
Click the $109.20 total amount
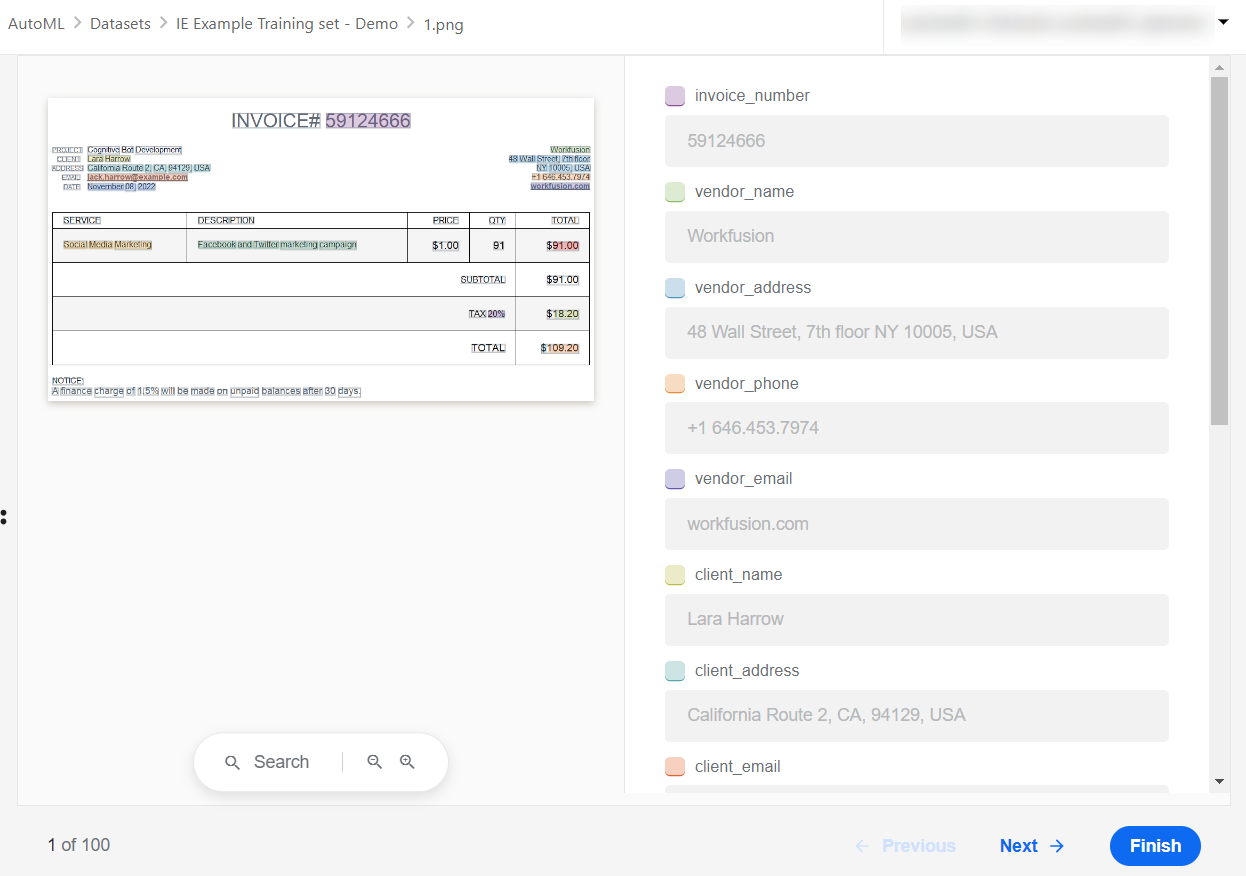tap(560, 348)
